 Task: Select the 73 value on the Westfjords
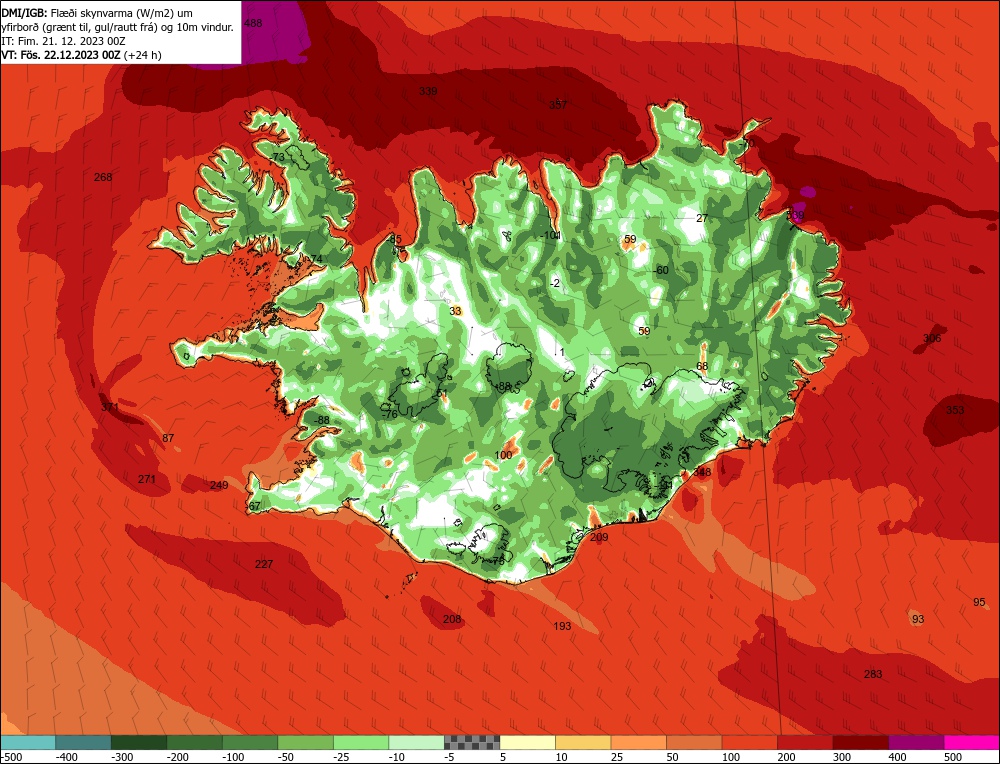[279, 157]
